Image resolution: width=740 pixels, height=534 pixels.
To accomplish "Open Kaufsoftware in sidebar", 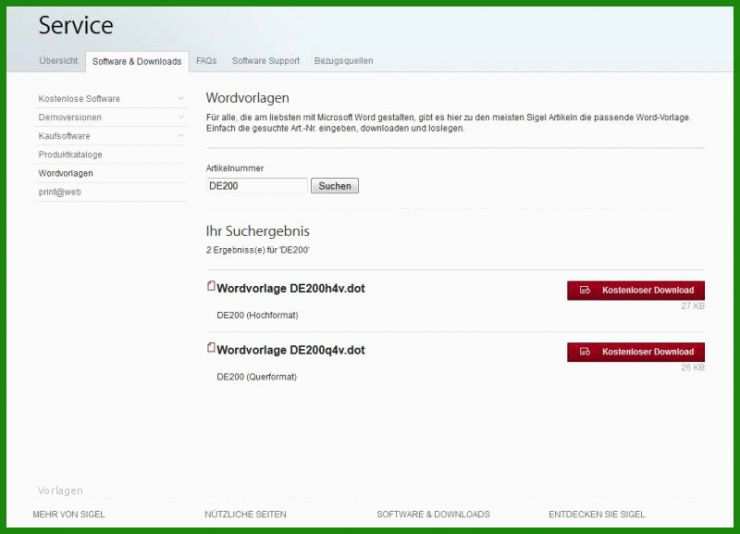I will 64,136.
